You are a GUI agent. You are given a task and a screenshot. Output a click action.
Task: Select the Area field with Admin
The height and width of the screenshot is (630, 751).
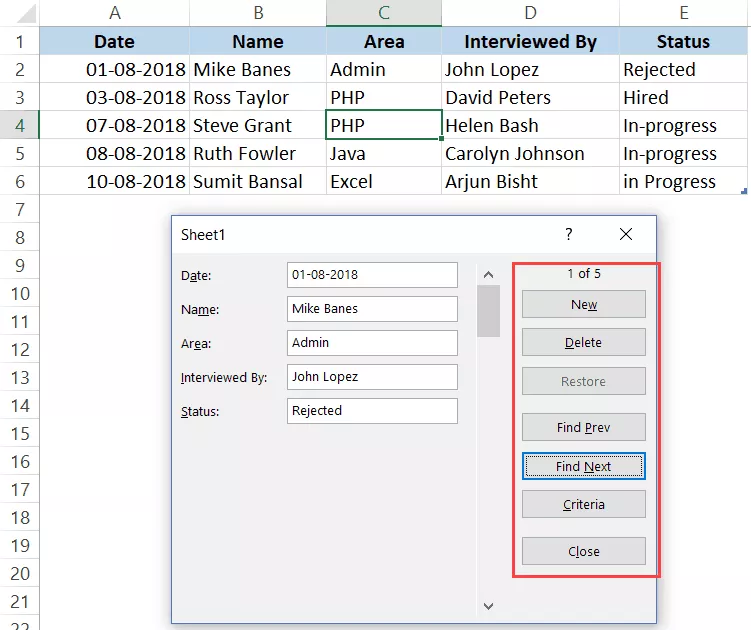click(371, 343)
